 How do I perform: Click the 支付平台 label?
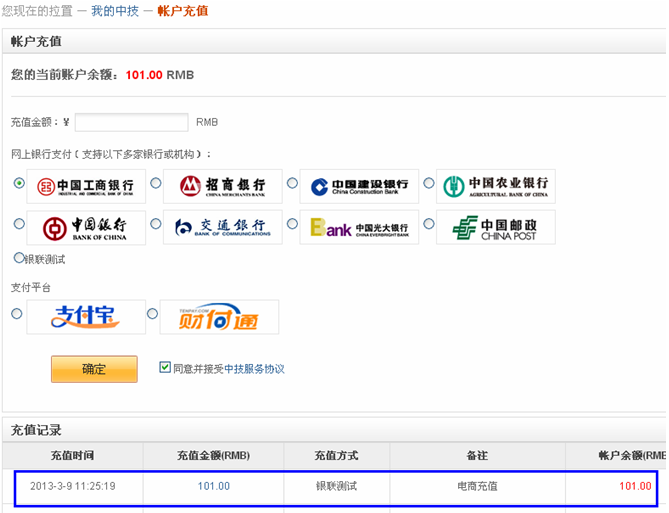click(31, 287)
